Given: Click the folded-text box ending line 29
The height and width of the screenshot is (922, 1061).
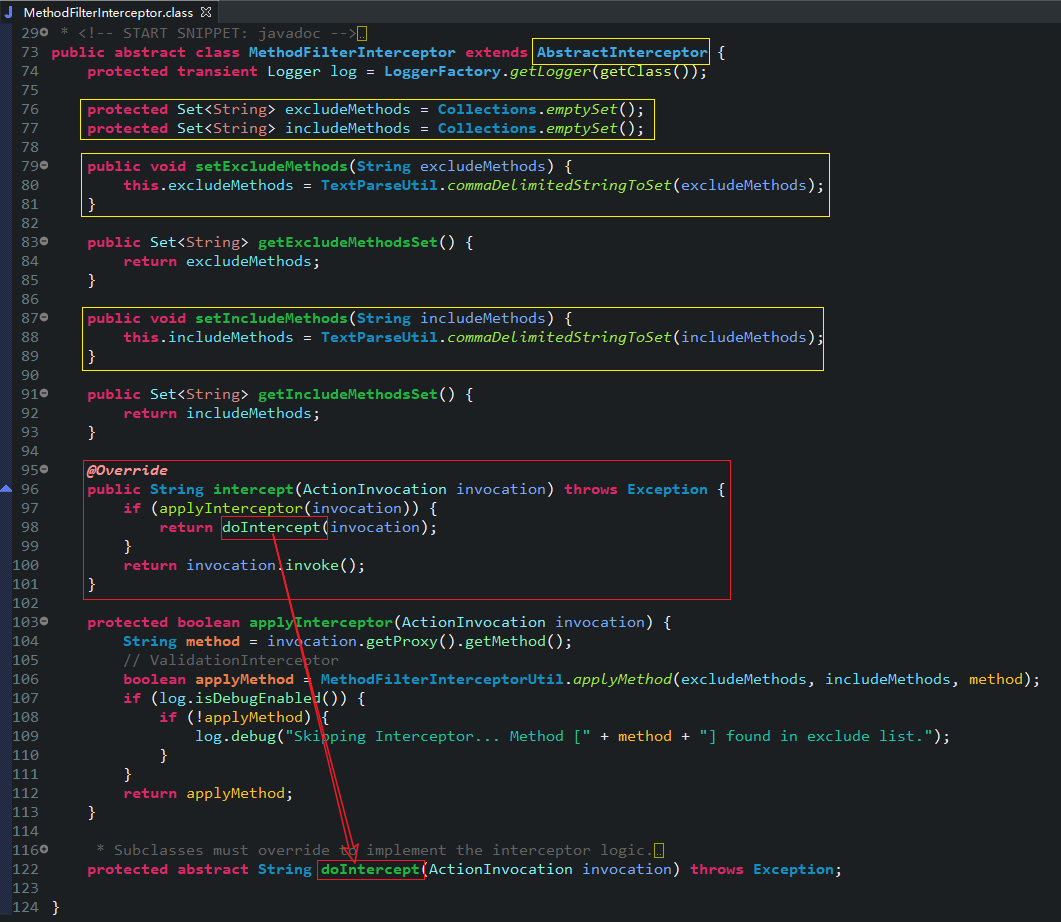Looking at the screenshot, I should [x=362, y=34].
